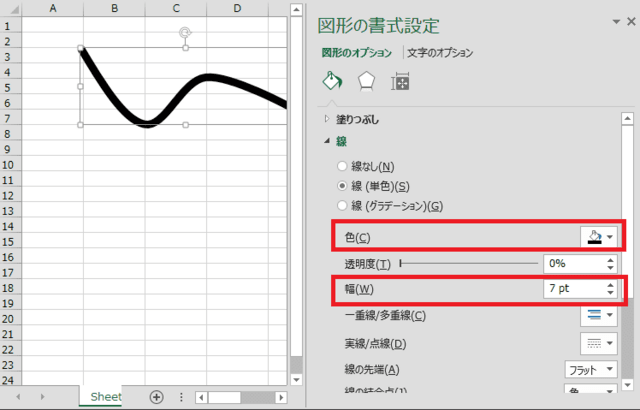
Task: Select the 線なし radio option
Action: pyautogui.click(x=344, y=166)
